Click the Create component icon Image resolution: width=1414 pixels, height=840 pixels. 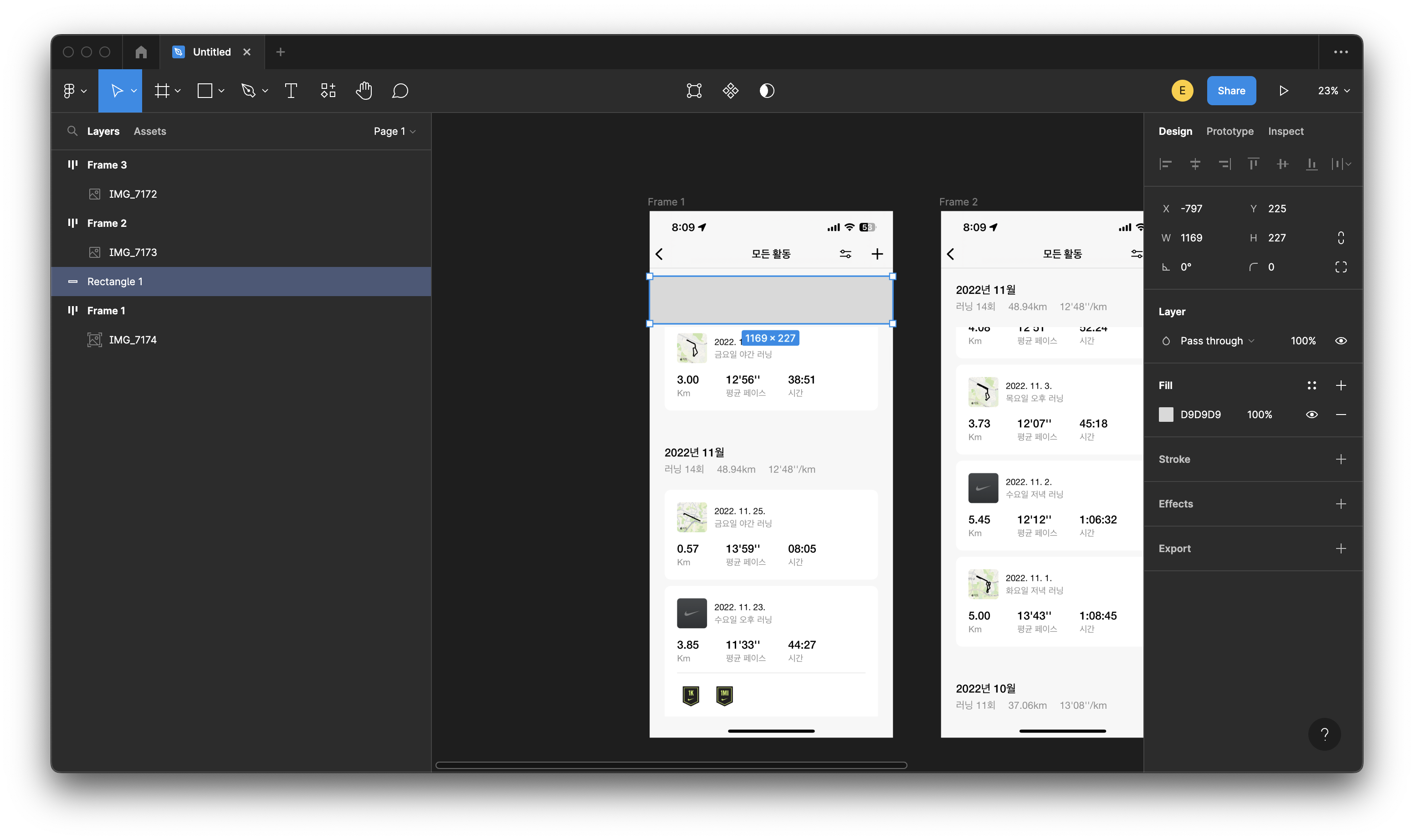point(730,91)
